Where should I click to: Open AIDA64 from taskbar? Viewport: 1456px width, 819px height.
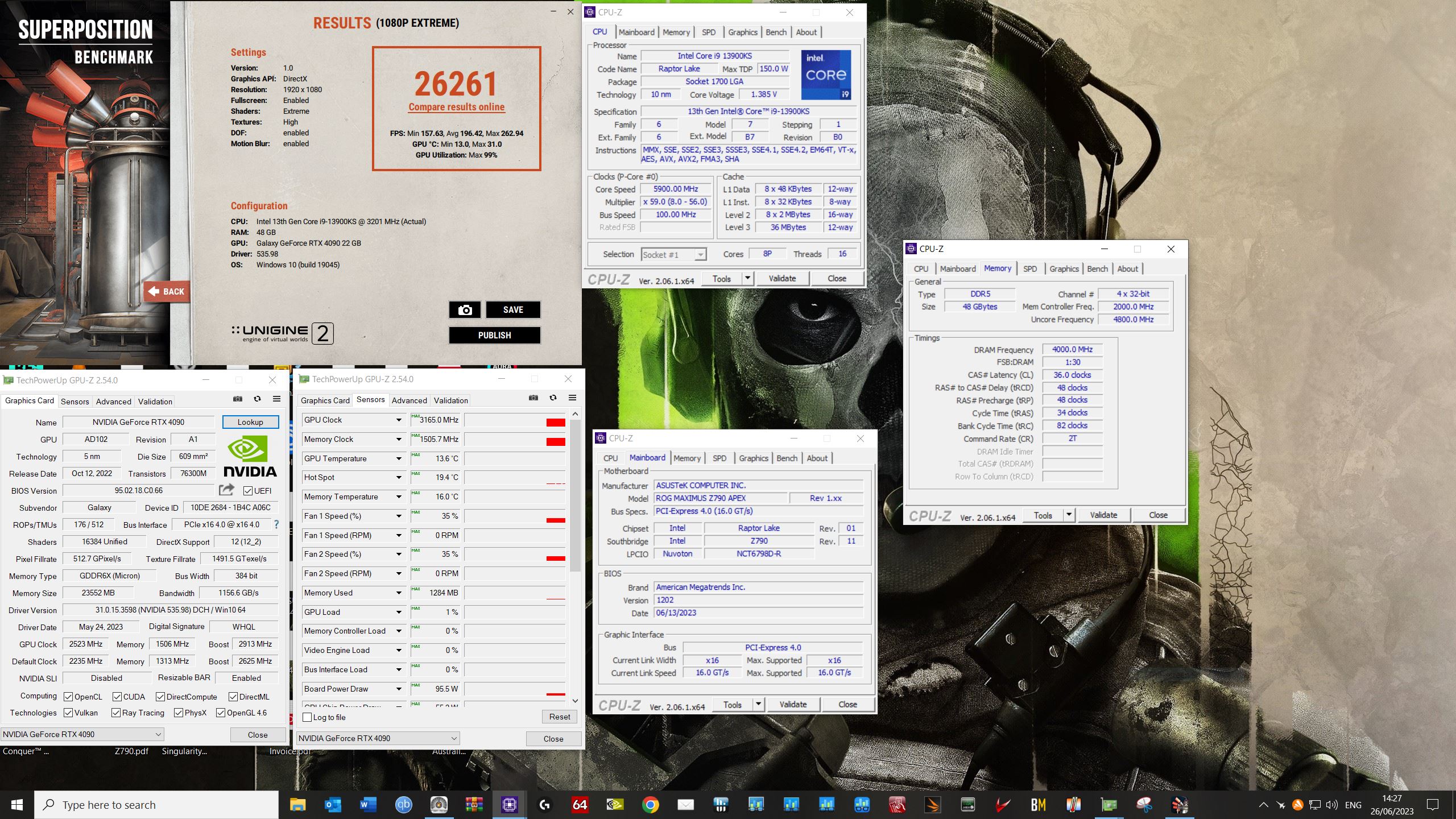pyautogui.click(x=580, y=805)
